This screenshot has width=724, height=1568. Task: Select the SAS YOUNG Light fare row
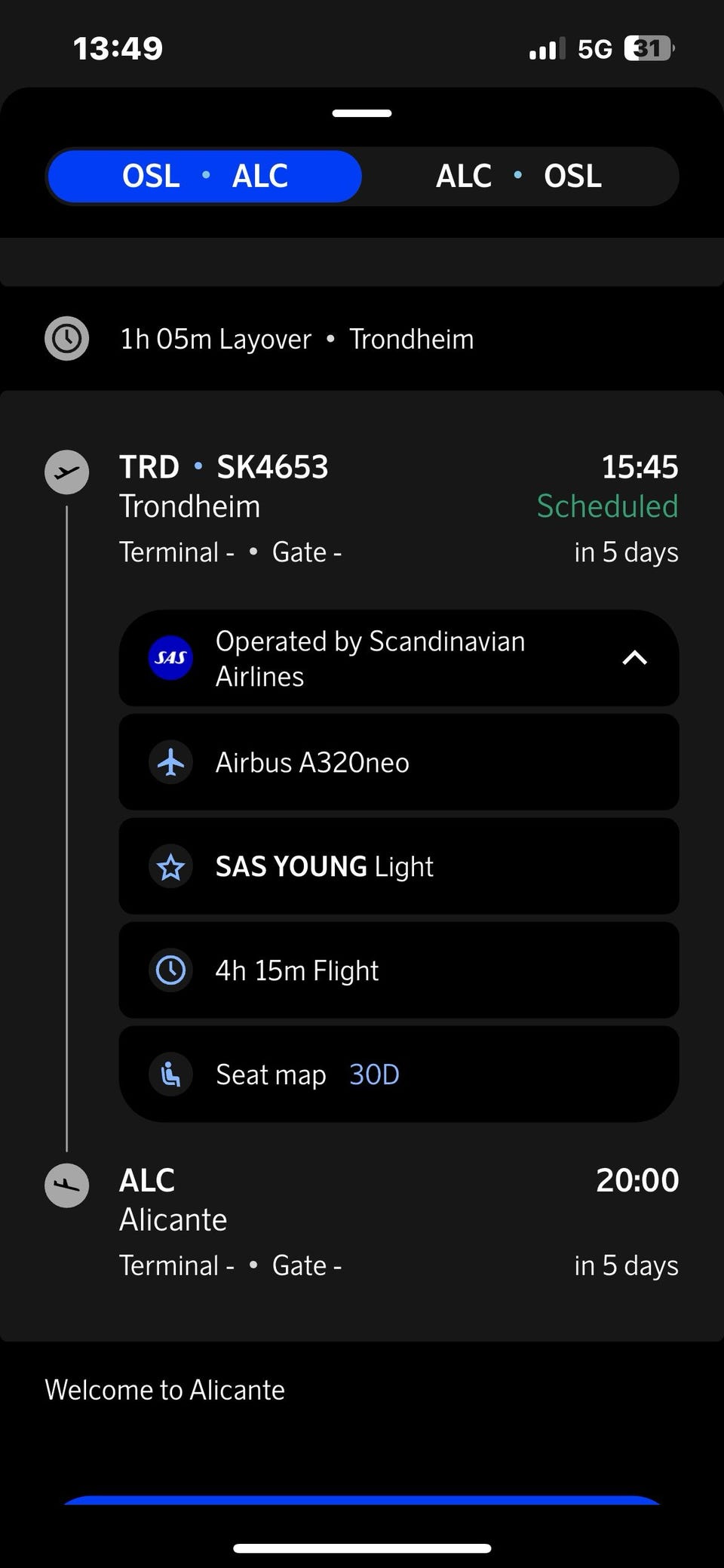coord(399,866)
